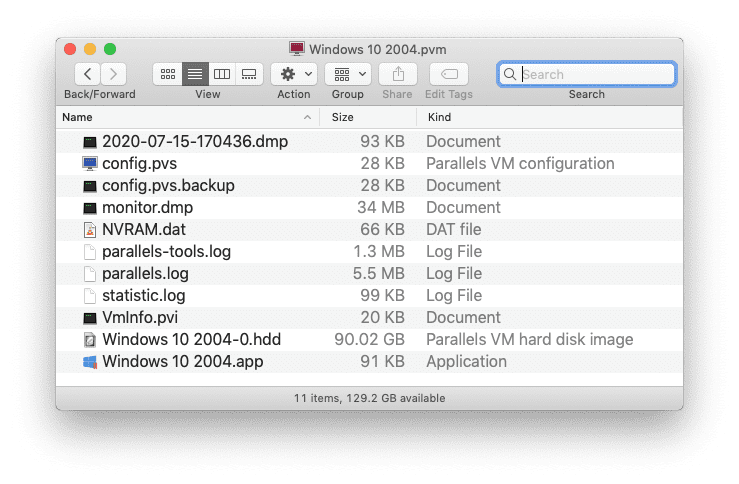Click the config.pvs file icon
This screenshot has height=484, width=739.
coord(90,164)
